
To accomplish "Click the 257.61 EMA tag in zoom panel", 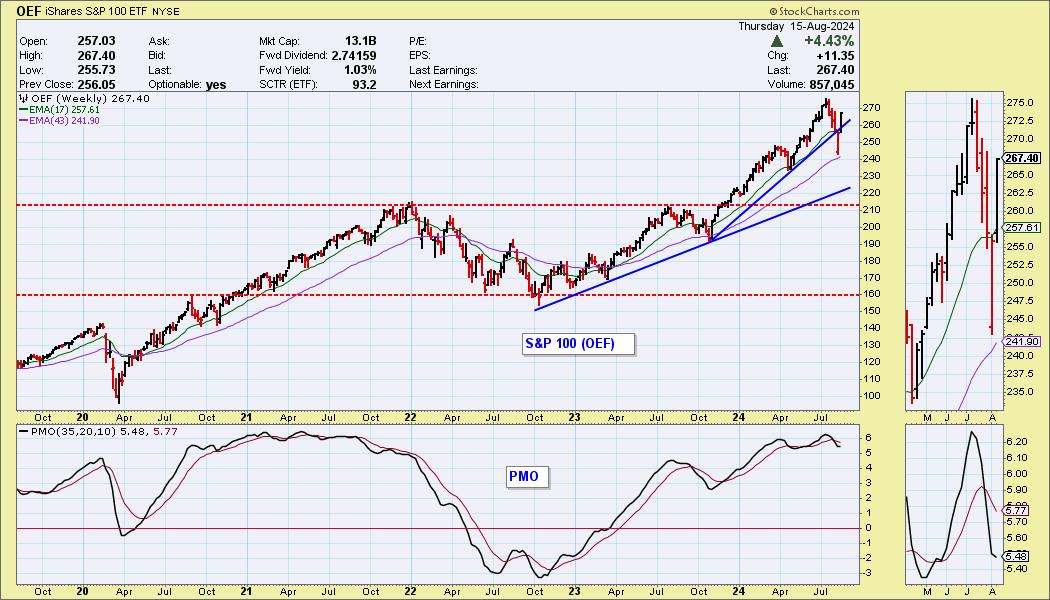I will pyautogui.click(x=1021, y=228).
